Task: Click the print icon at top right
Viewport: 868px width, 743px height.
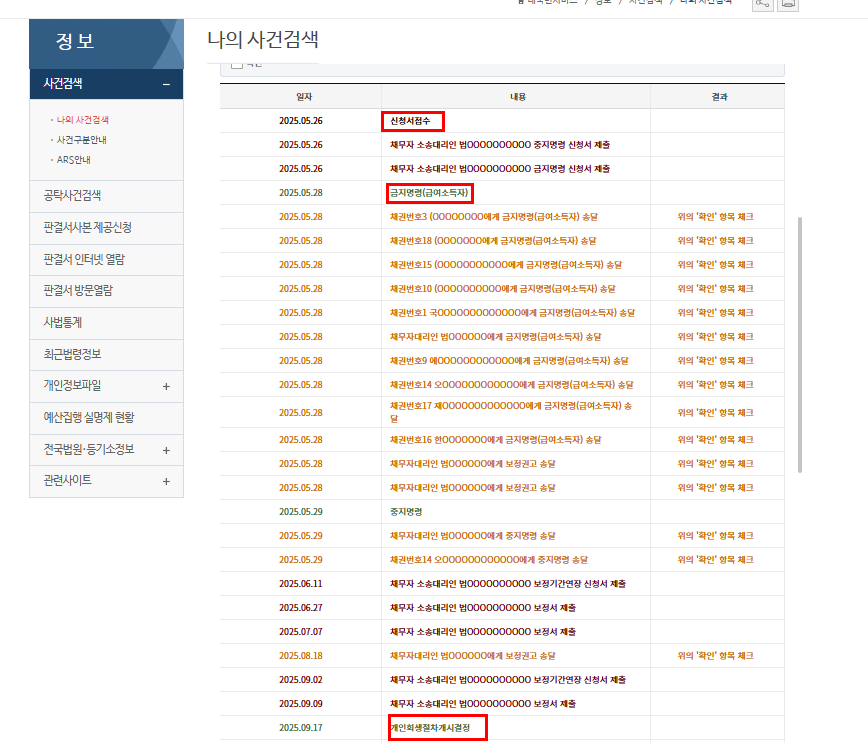Action: 788,4
